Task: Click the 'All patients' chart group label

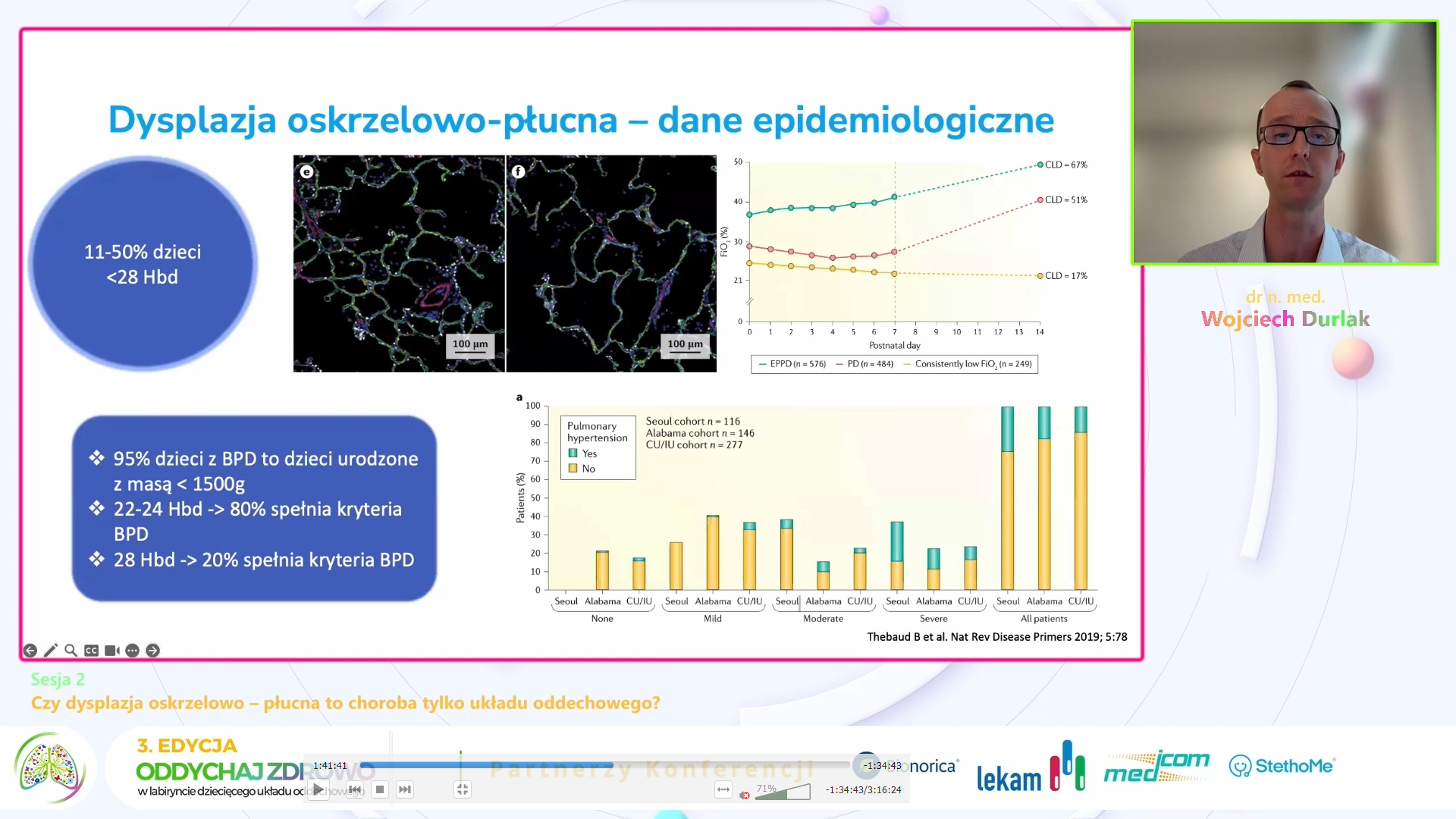Action: 1043,619
